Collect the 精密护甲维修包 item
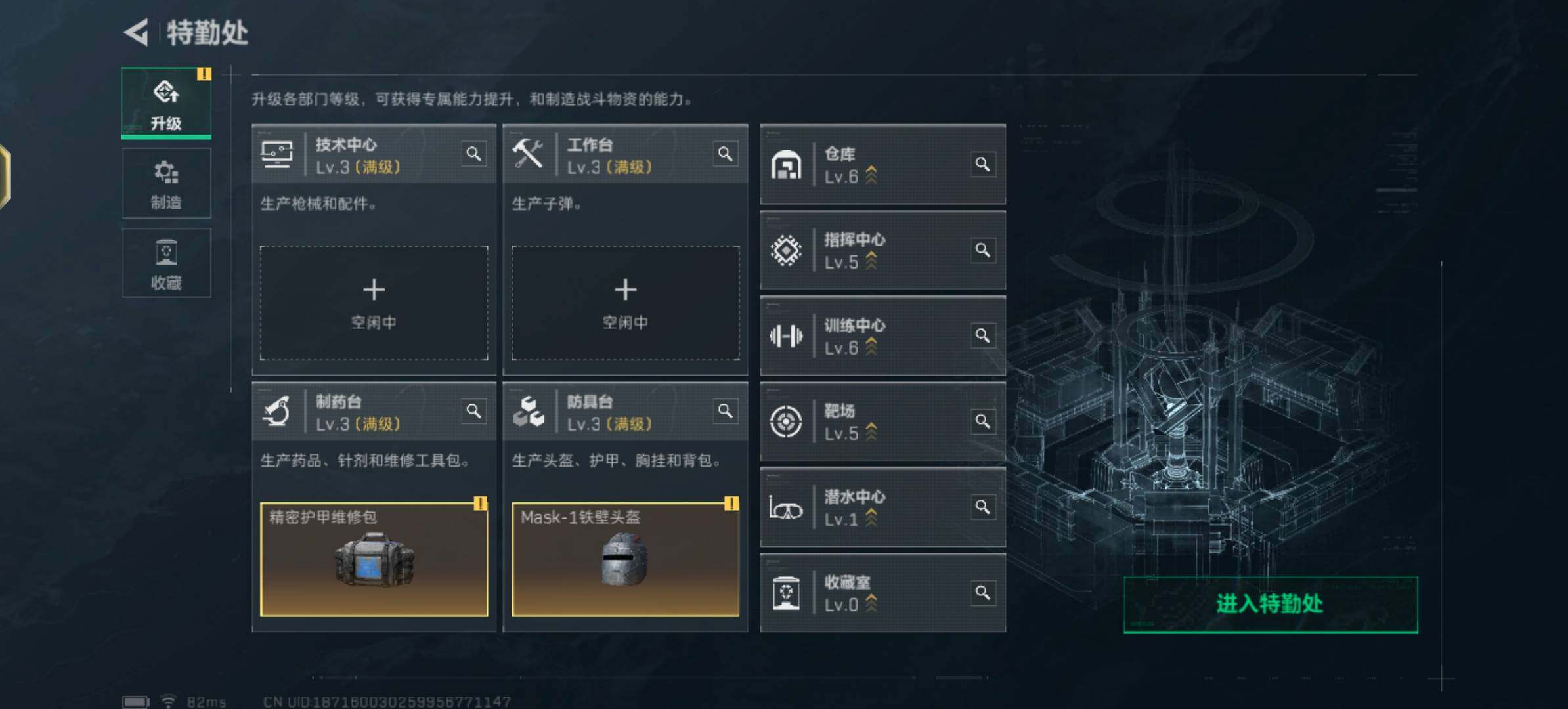The height and width of the screenshot is (709, 1568). tap(374, 559)
